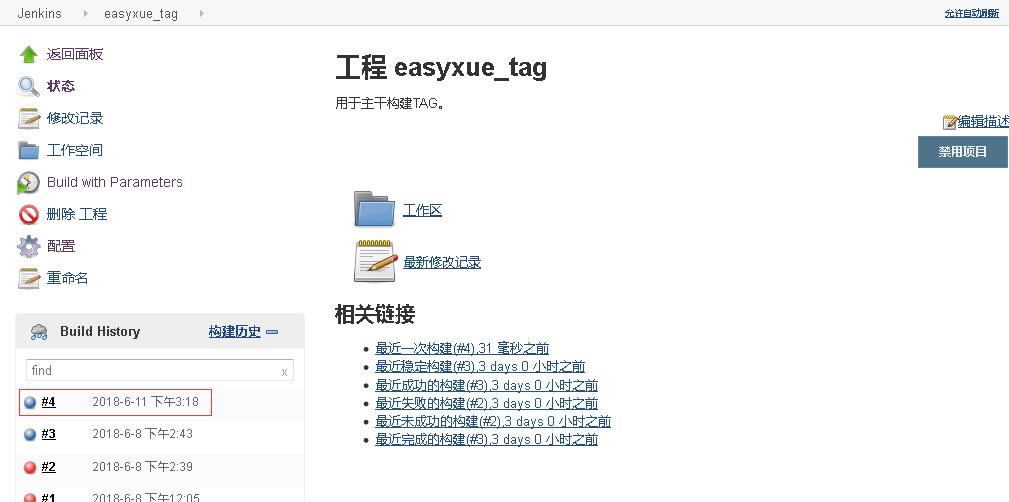Viewport: 1009px width, 502px height.
Task: Select 状态 in the sidebar
Action: tap(60, 86)
